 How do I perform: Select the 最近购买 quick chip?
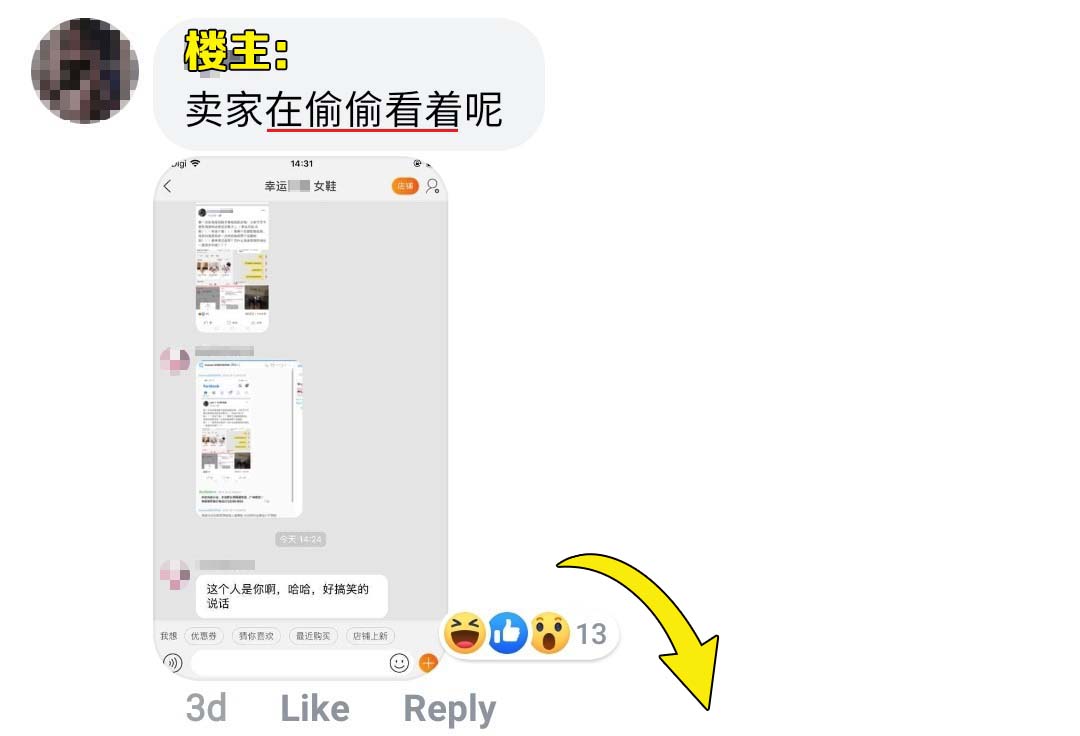point(313,635)
